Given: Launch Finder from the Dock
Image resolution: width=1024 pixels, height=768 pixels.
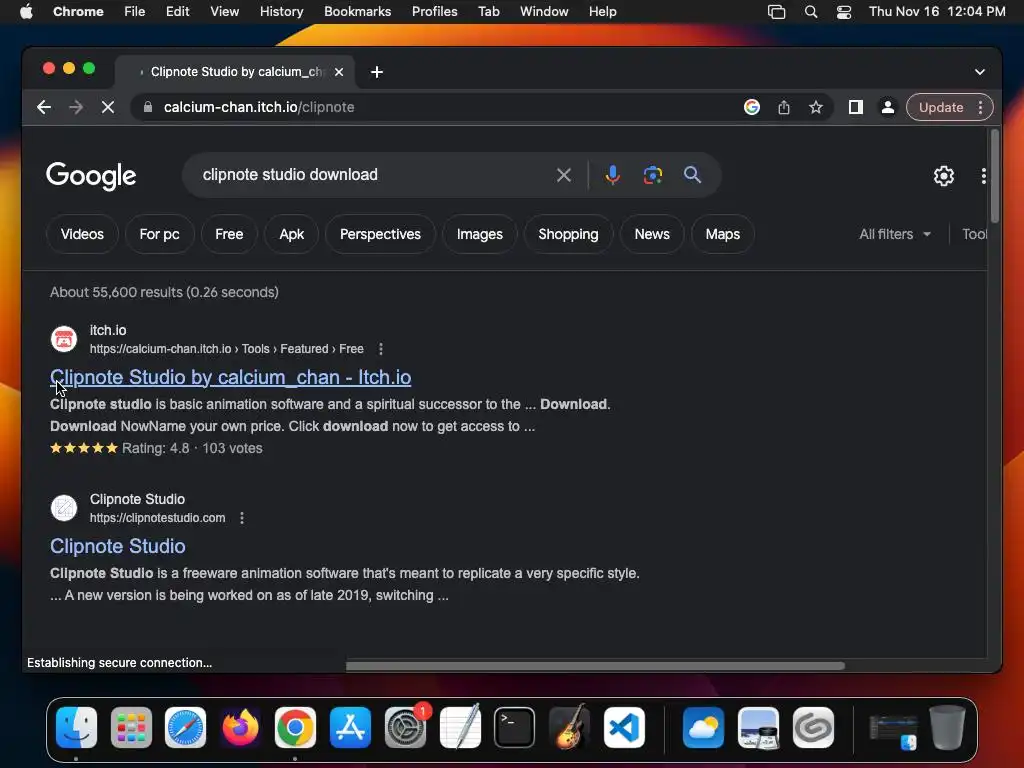Looking at the screenshot, I should 76,727.
